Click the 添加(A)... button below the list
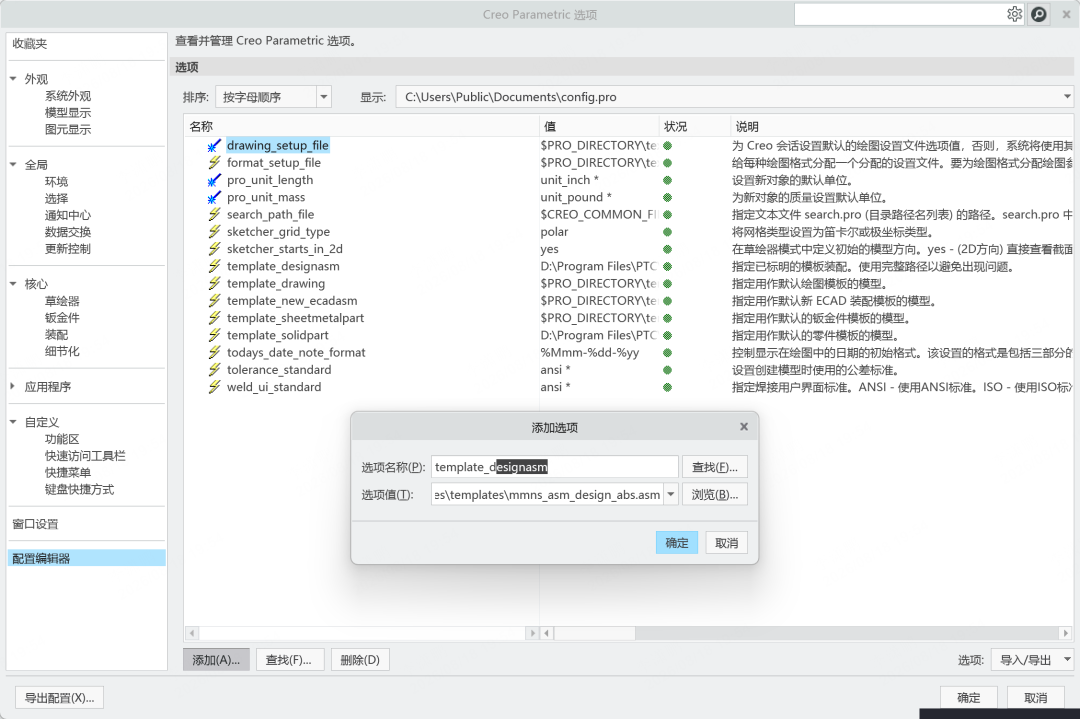1080x719 pixels. pos(216,660)
